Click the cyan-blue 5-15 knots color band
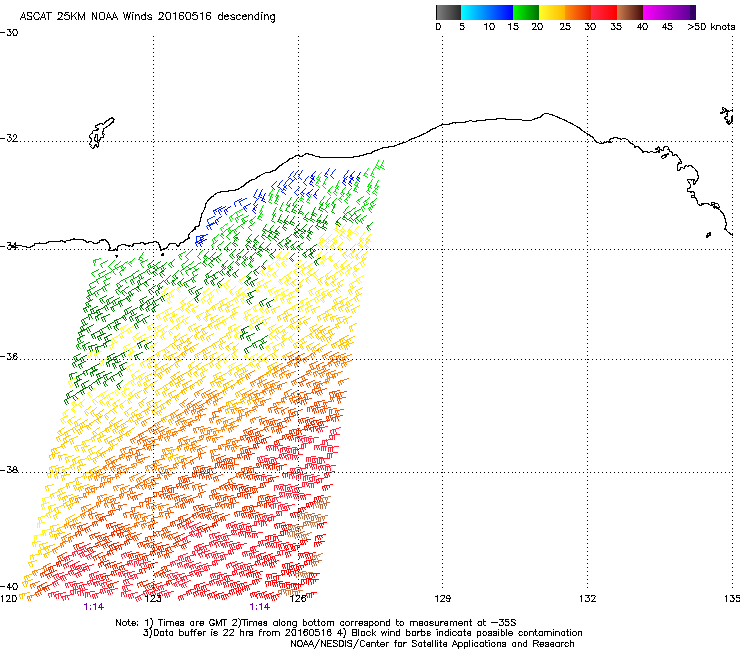 pos(487,12)
